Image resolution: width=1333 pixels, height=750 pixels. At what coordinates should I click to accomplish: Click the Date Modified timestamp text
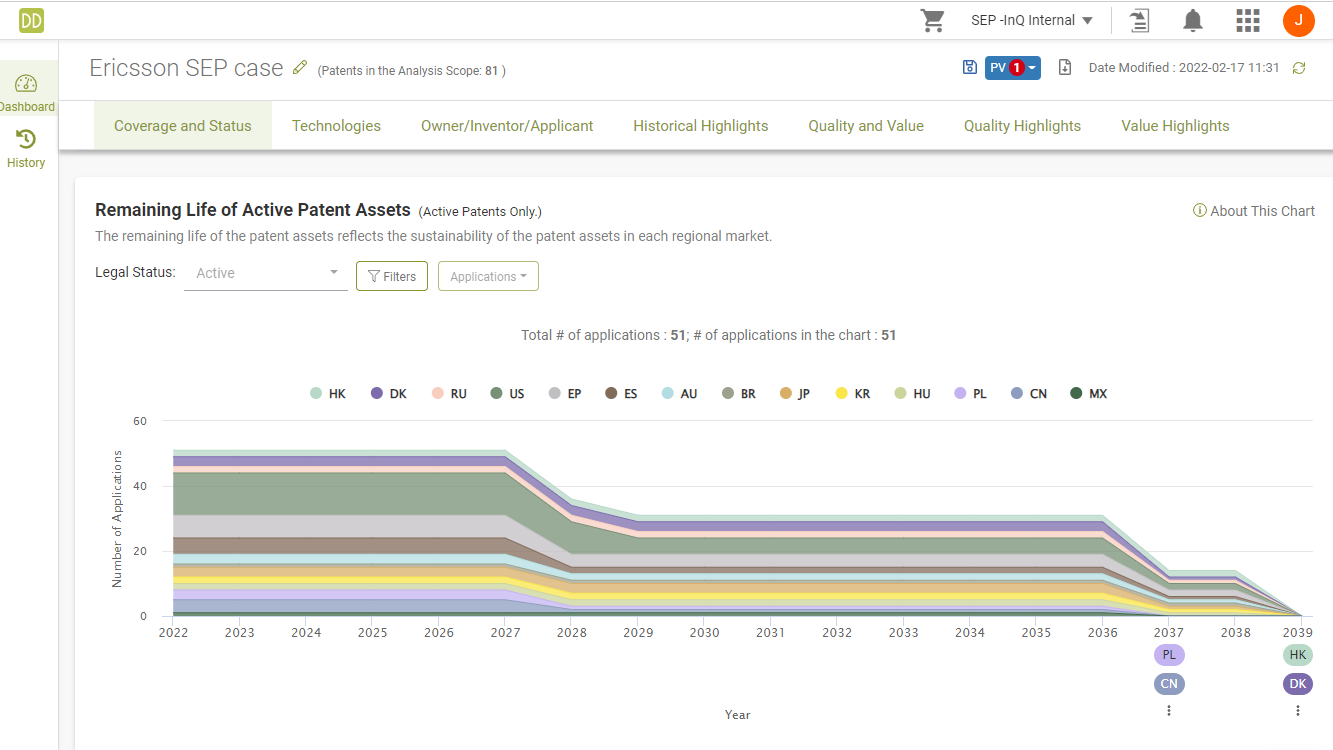pyautogui.click(x=1184, y=68)
